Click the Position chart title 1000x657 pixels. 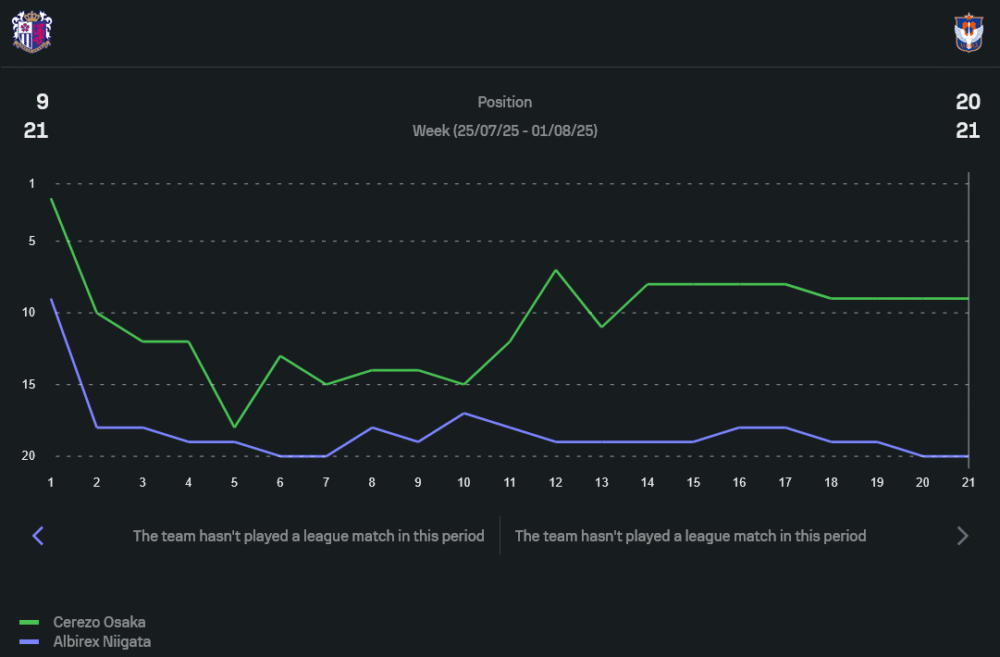click(505, 102)
